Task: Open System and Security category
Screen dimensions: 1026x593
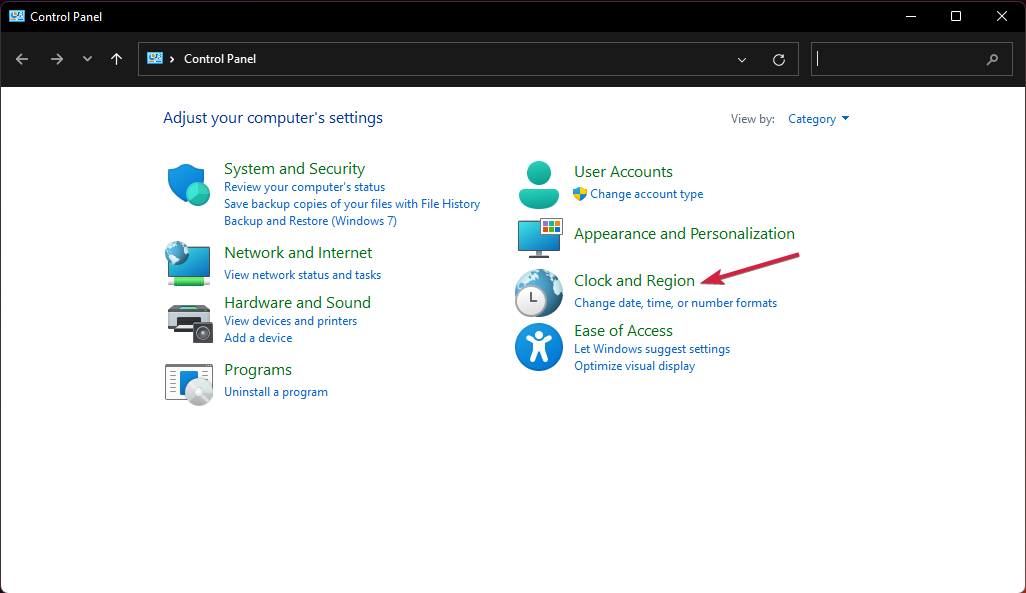Action: point(294,168)
